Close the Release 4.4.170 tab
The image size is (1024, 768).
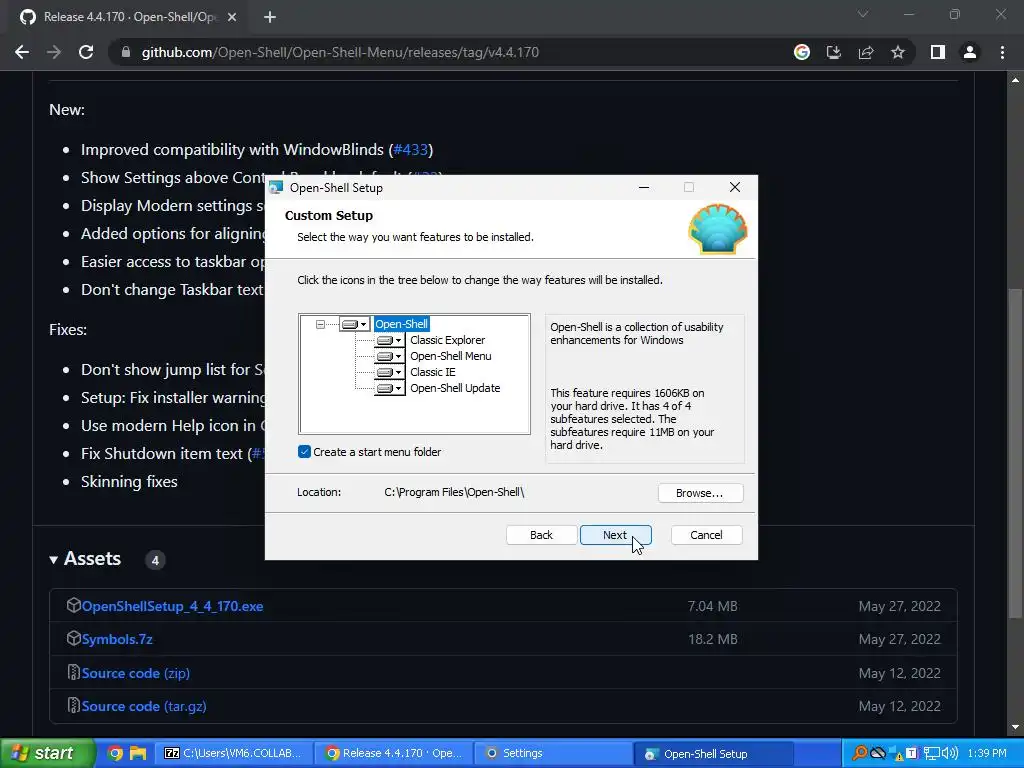coord(232,17)
